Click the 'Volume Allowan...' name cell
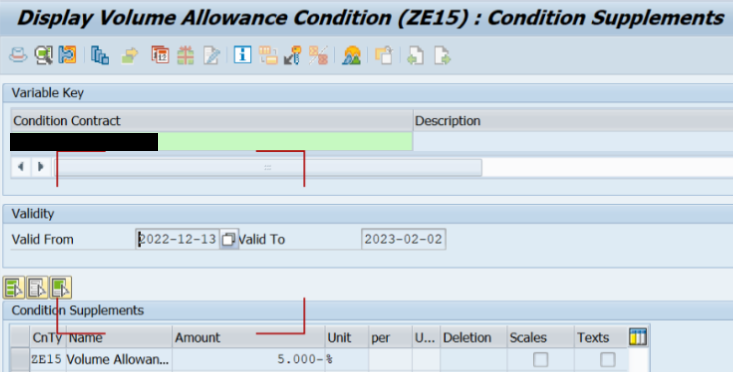The image size is (733, 372). click(x=119, y=359)
